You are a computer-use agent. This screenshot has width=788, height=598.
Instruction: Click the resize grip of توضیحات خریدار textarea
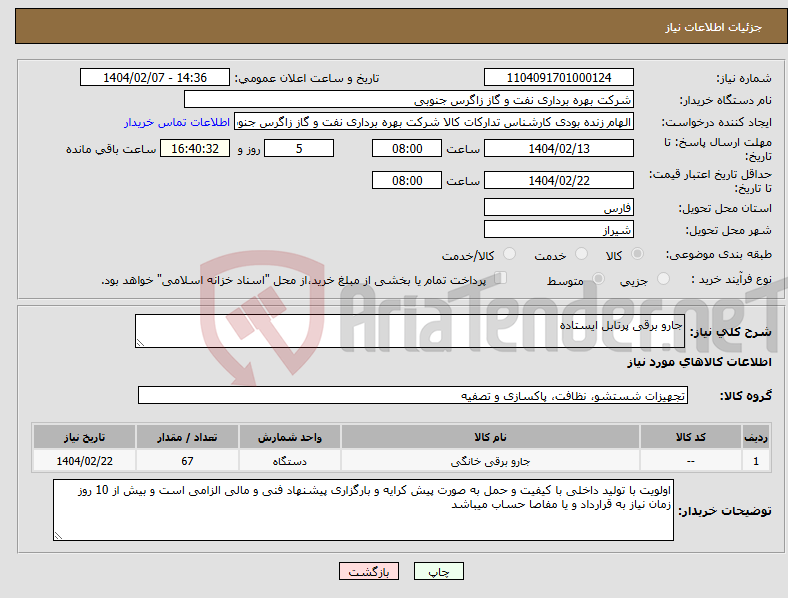[58, 536]
